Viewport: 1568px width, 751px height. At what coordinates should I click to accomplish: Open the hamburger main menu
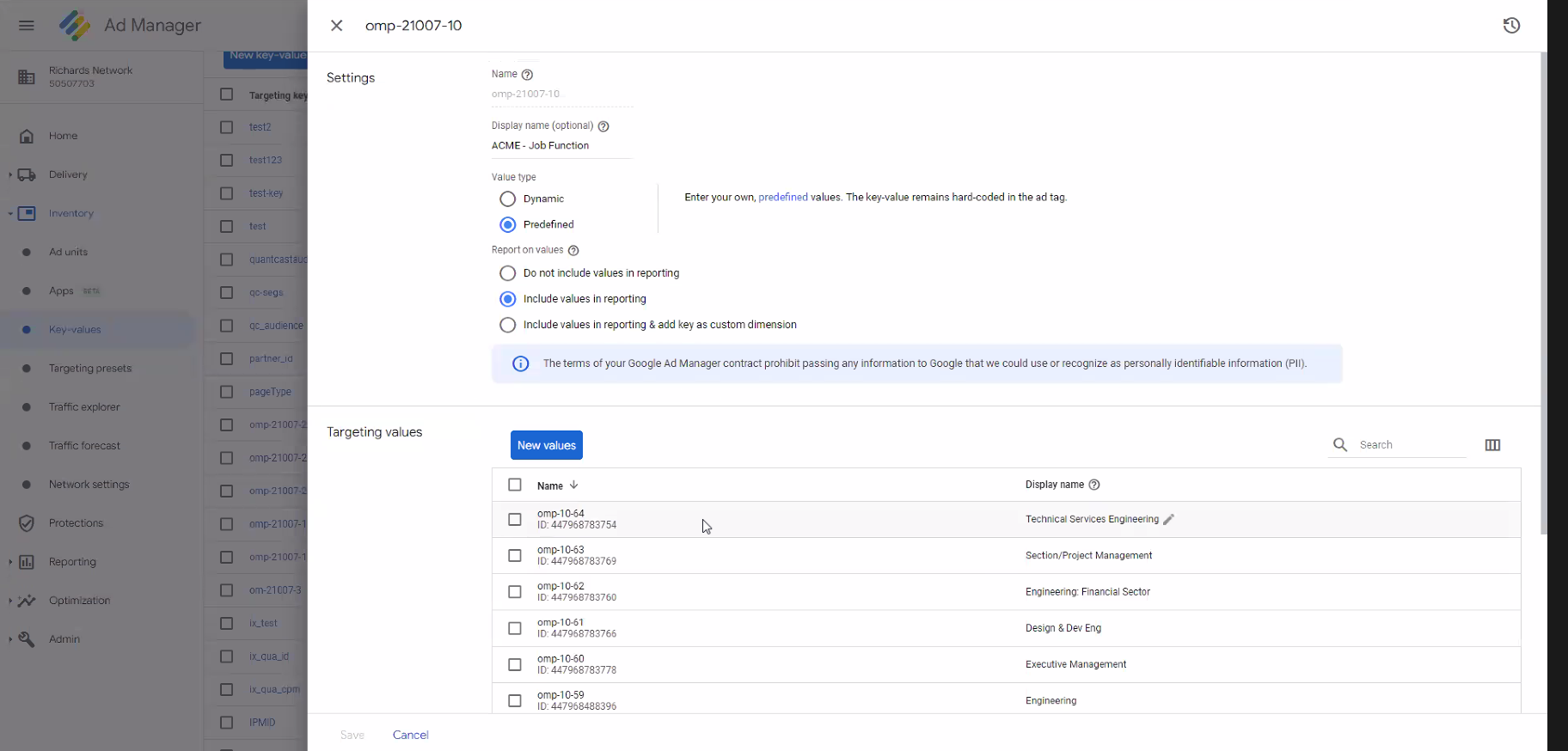coord(27,26)
